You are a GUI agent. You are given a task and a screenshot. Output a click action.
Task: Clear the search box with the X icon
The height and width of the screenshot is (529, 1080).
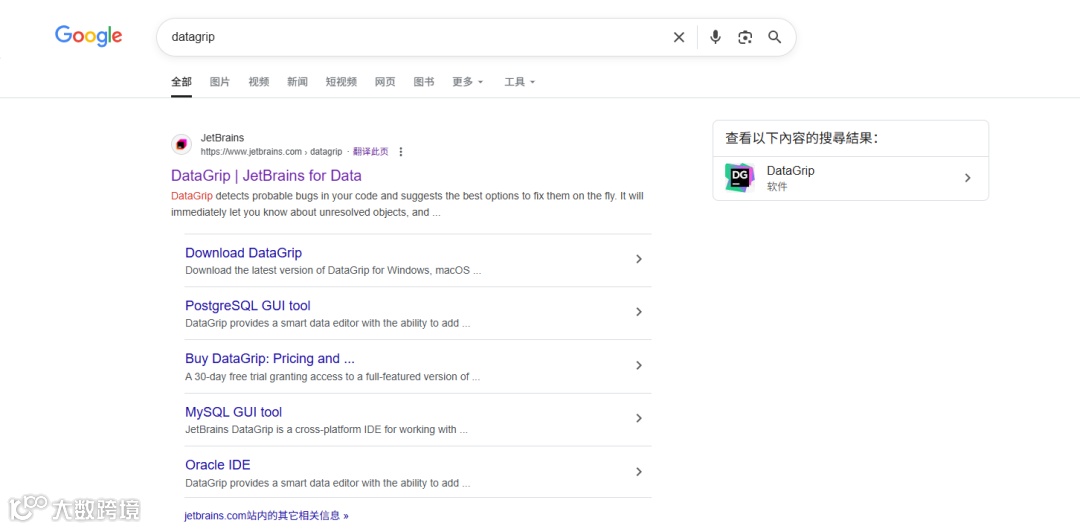(679, 37)
